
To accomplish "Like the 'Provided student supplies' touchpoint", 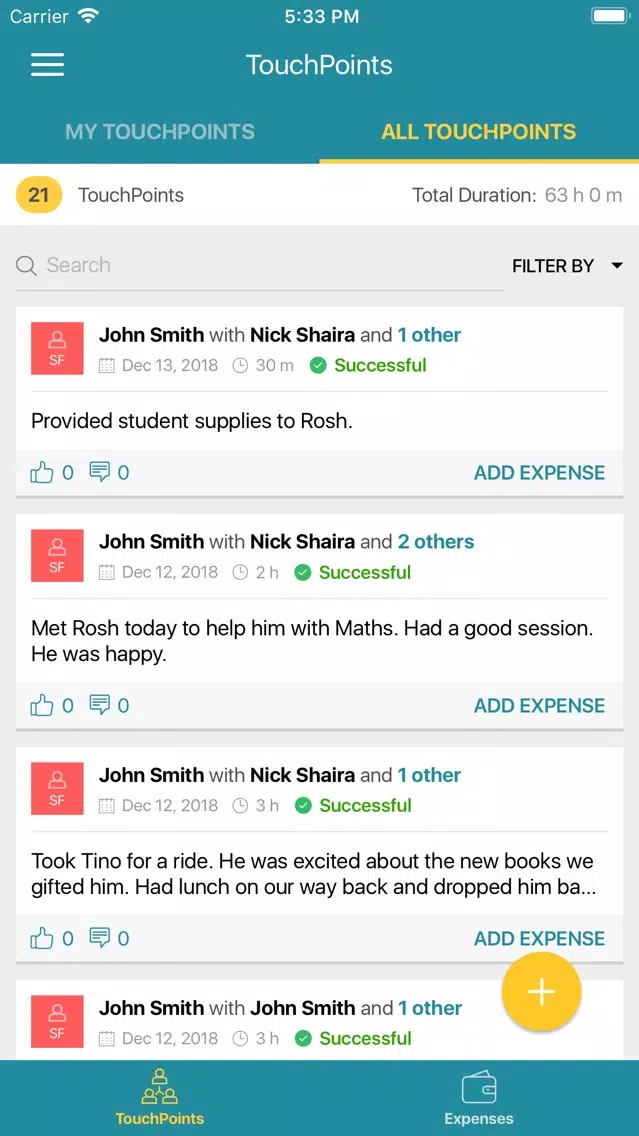I will coord(42,473).
